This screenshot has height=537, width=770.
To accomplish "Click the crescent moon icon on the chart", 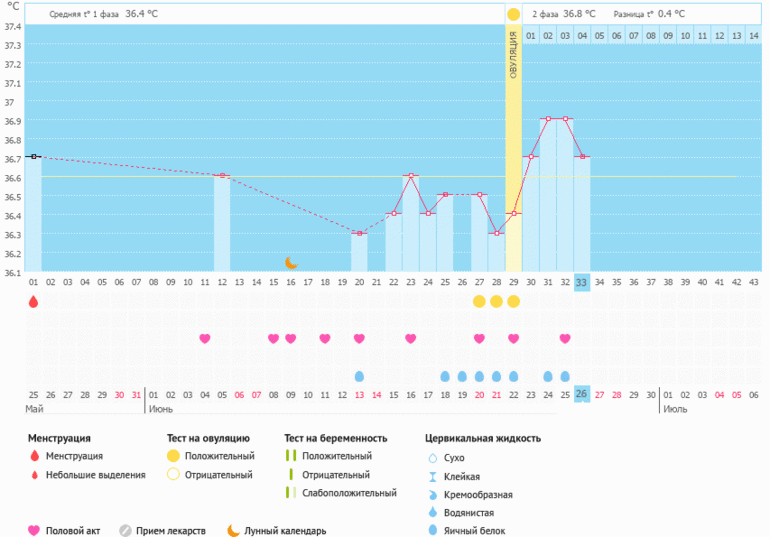I will [x=291, y=263].
